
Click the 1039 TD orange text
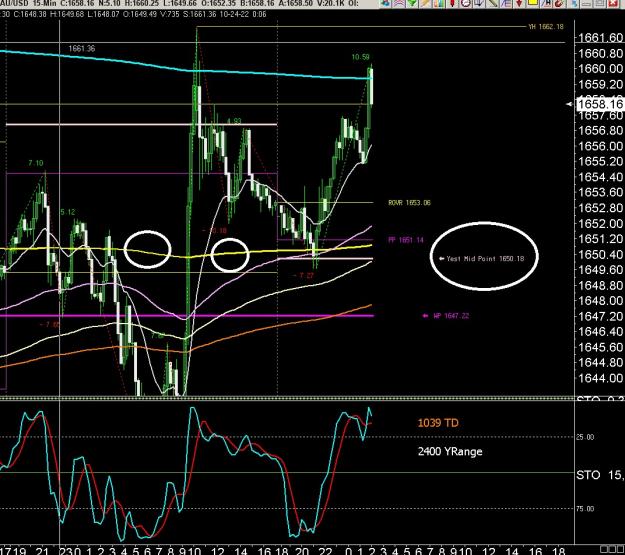438,423
